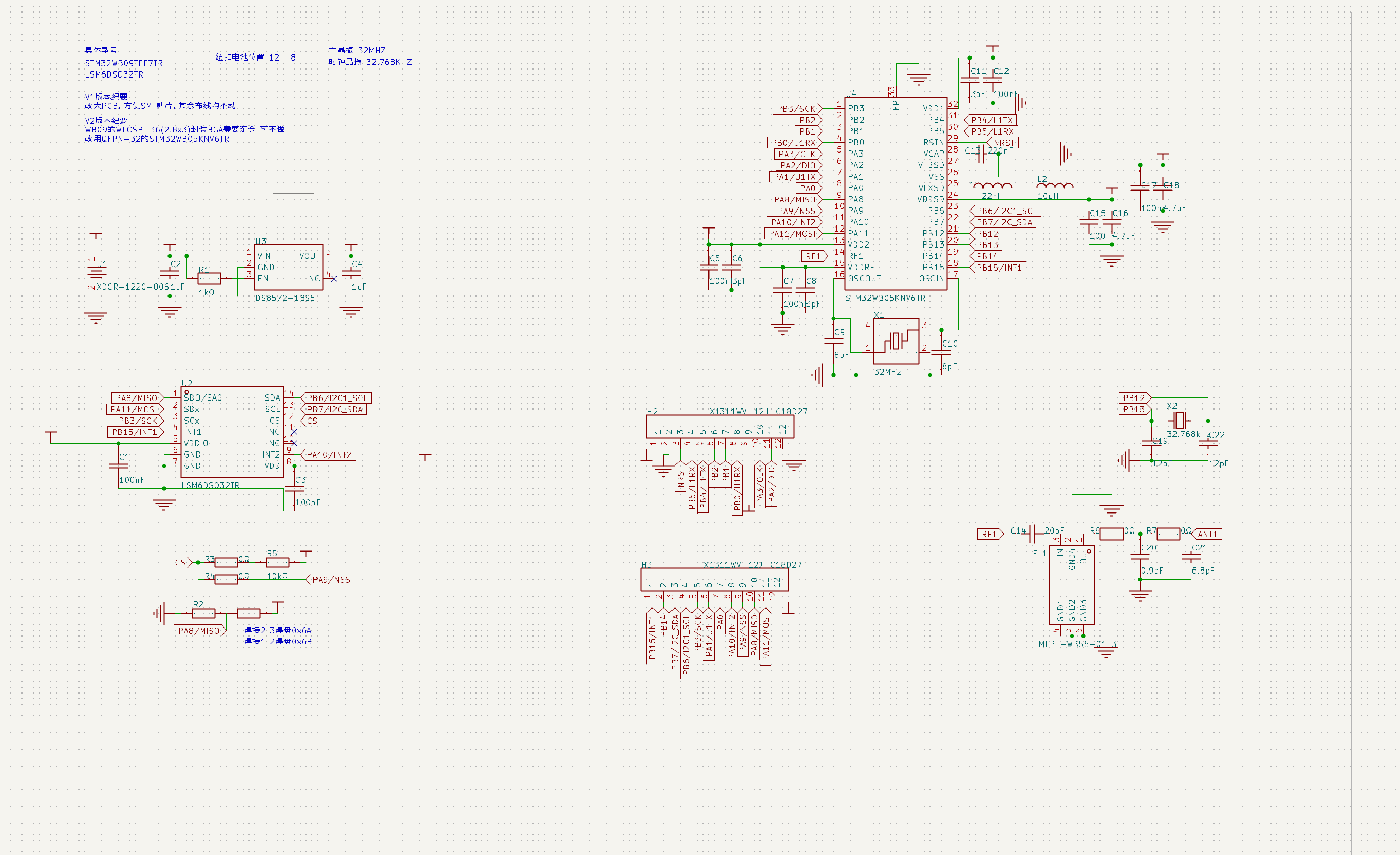
Task: Click the DS8572-18S5 regulator U3 symbol
Action: 289,267
